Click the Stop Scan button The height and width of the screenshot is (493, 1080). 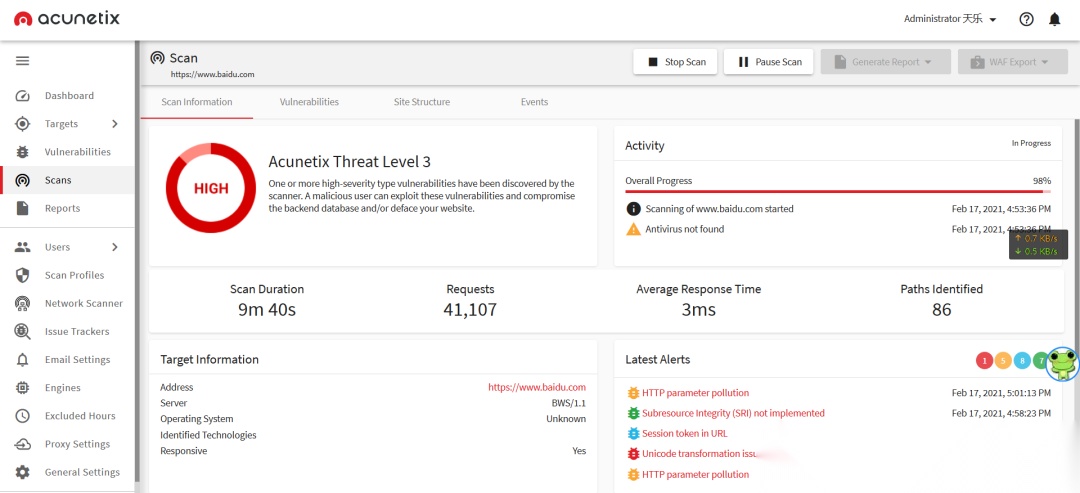(675, 62)
